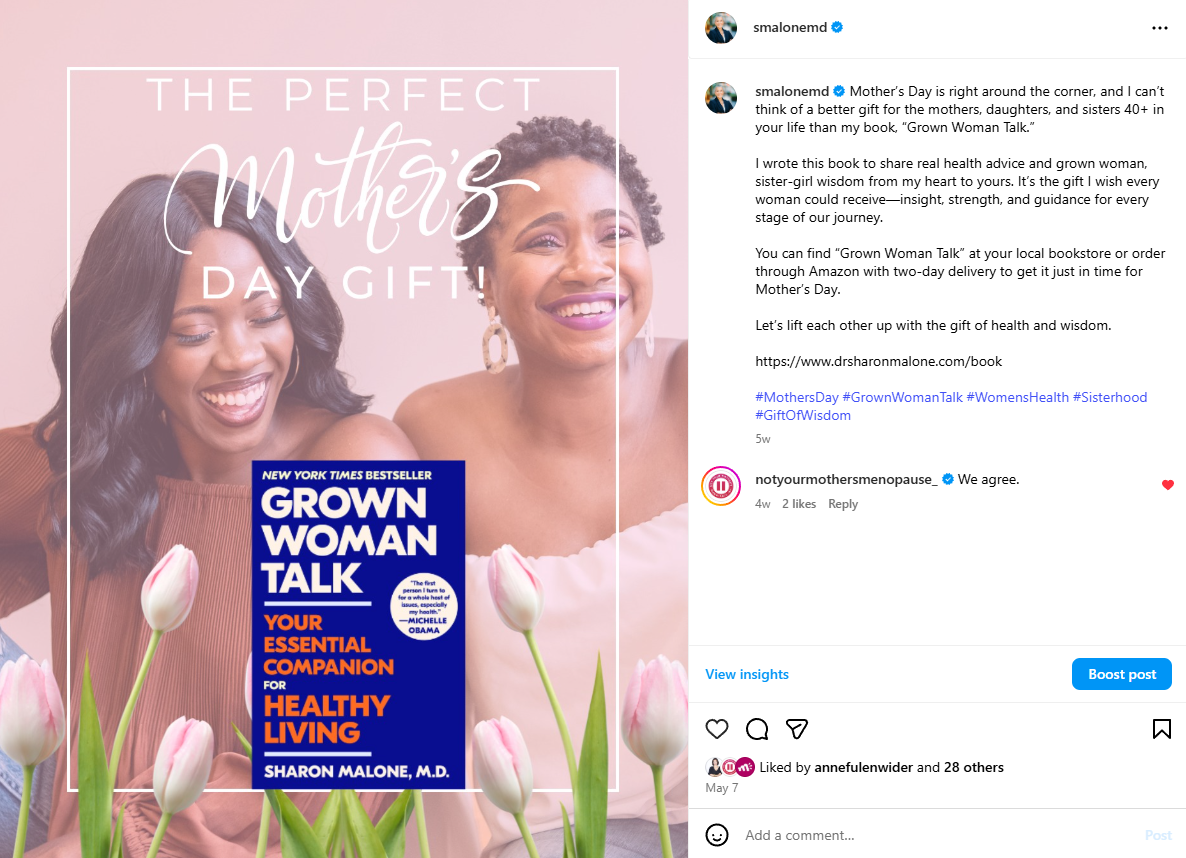
Task: View the liker avatars cluster
Action: click(x=730, y=767)
